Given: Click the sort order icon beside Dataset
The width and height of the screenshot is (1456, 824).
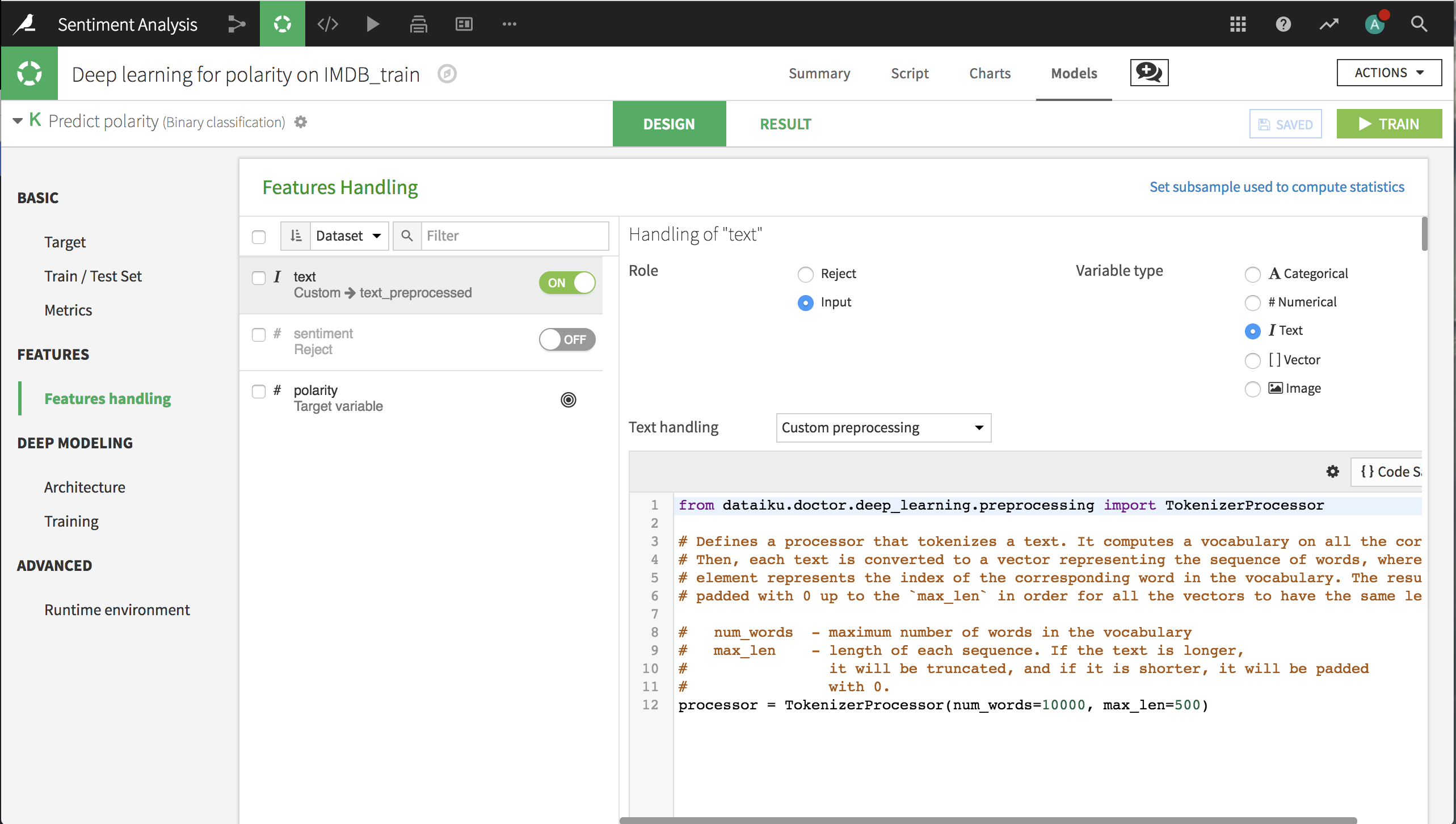Looking at the screenshot, I should (296, 236).
